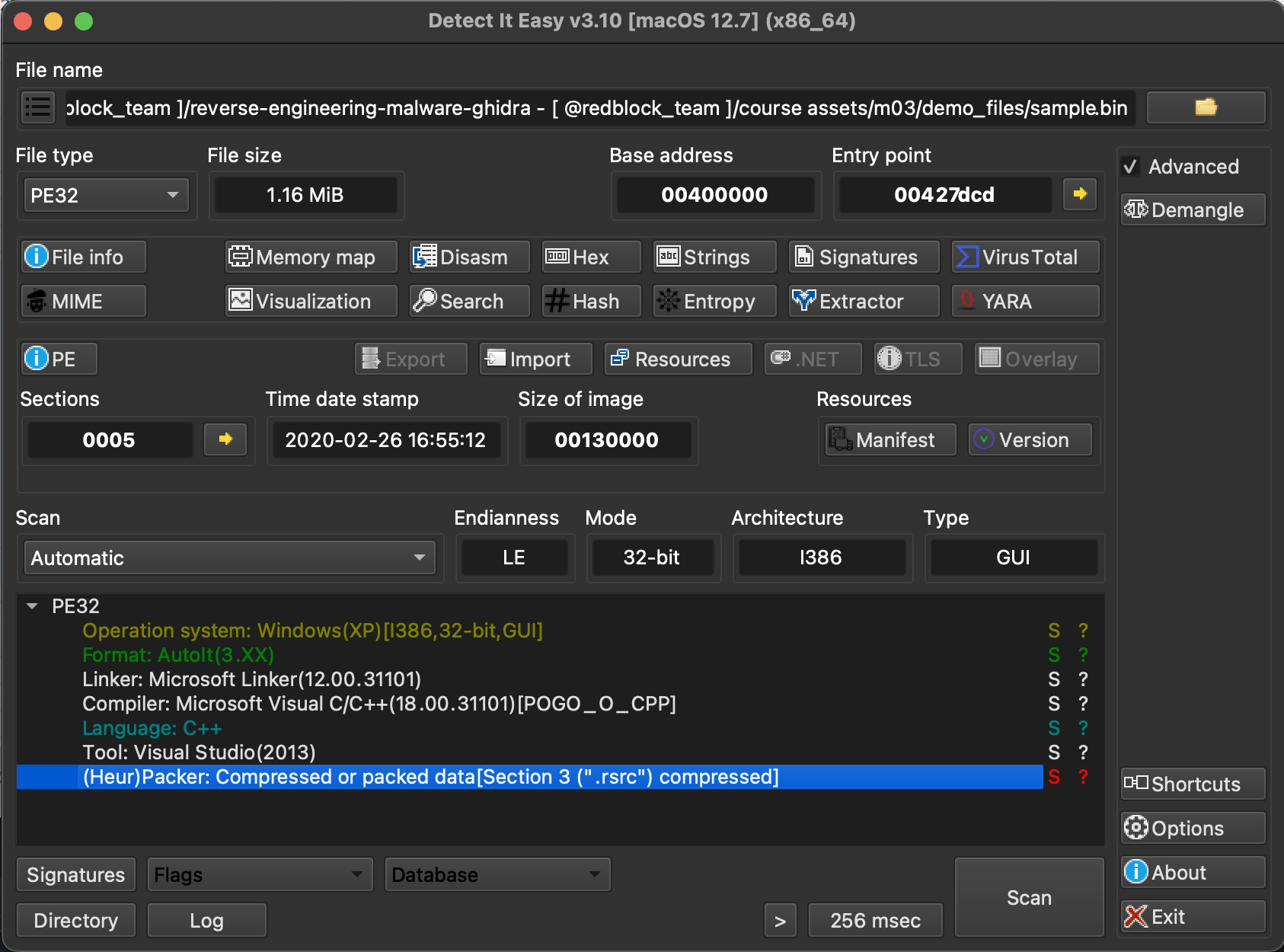1284x952 pixels.
Task: Open the recent files list icon
Action: [x=37, y=107]
